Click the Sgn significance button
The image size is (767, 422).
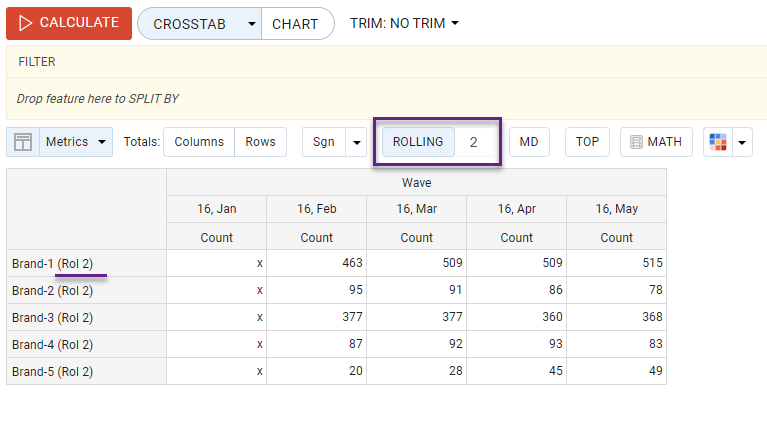[x=324, y=142]
